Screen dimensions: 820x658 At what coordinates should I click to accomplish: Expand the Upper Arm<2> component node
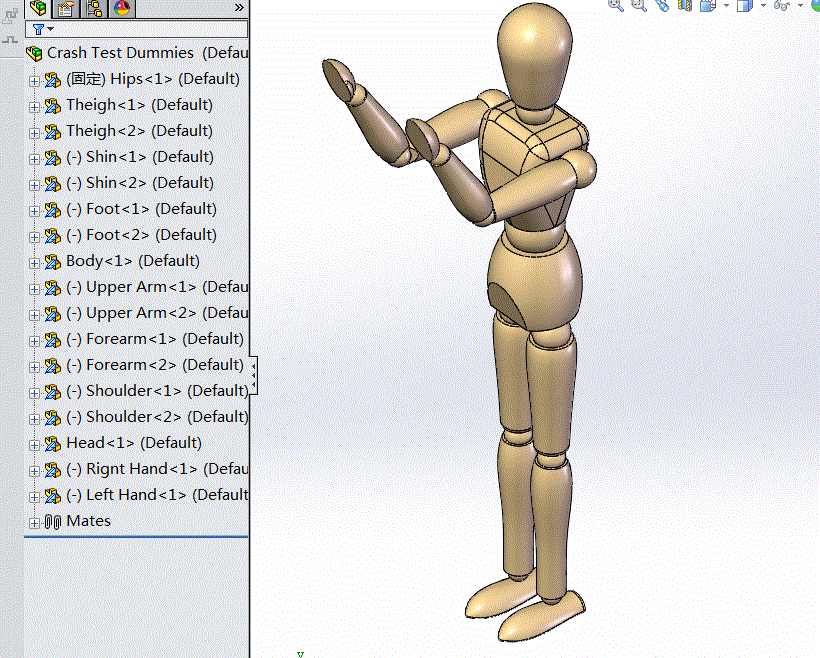pyautogui.click(x=34, y=315)
